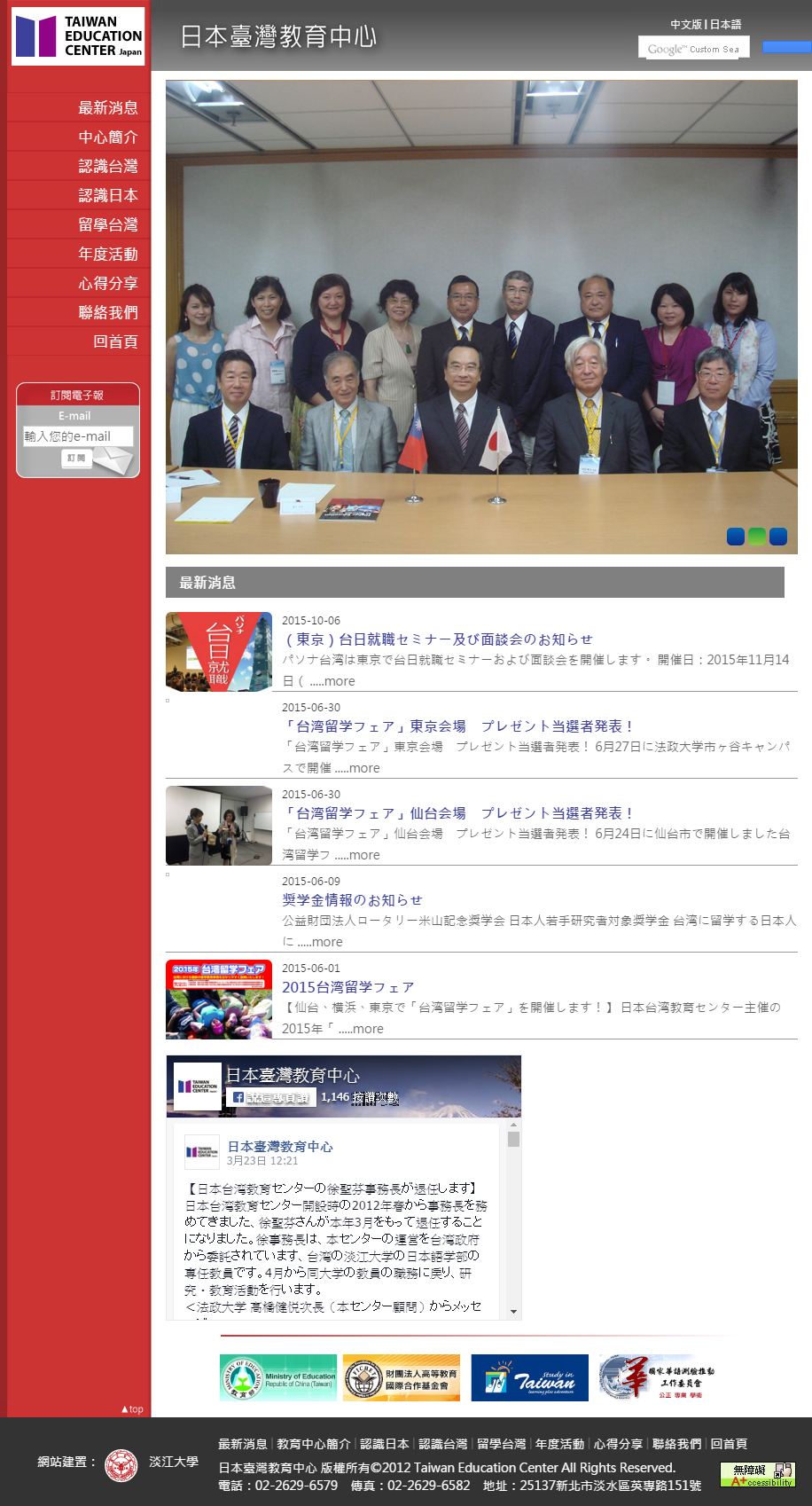Open 最新消息 in sidebar menu
Image resolution: width=812 pixels, height=1506 pixels.
click(107, 107)
